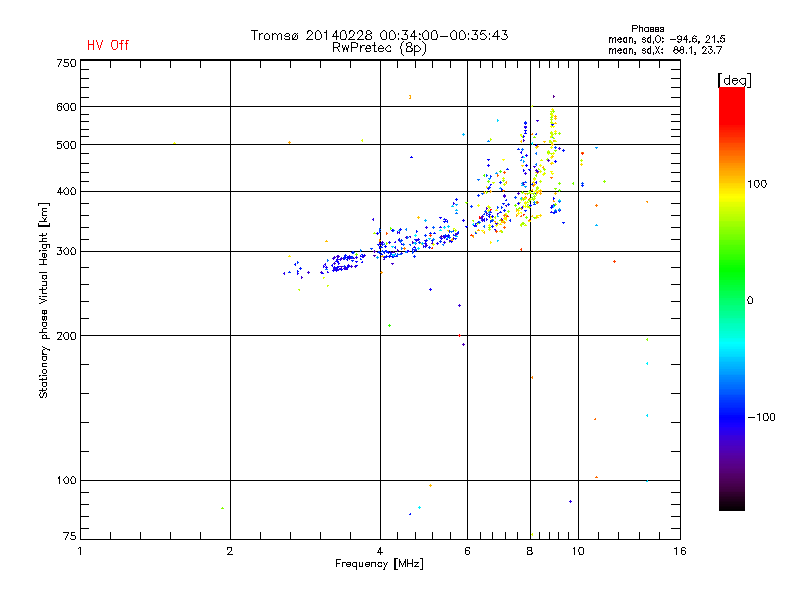The height and width of the screenshot is (600, 800).
Task: Click the '[deg]' colorbar unit label
Action: pyautogui.click(x=734, y=80)
